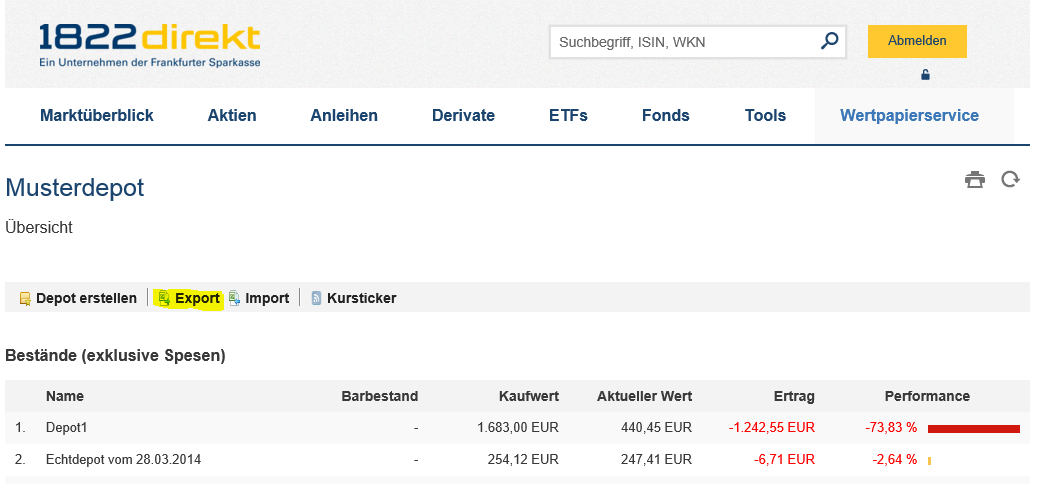Click the 1822direkt logo
The height and width of the screenshot is (484, 1039).
tap(150, 44)
